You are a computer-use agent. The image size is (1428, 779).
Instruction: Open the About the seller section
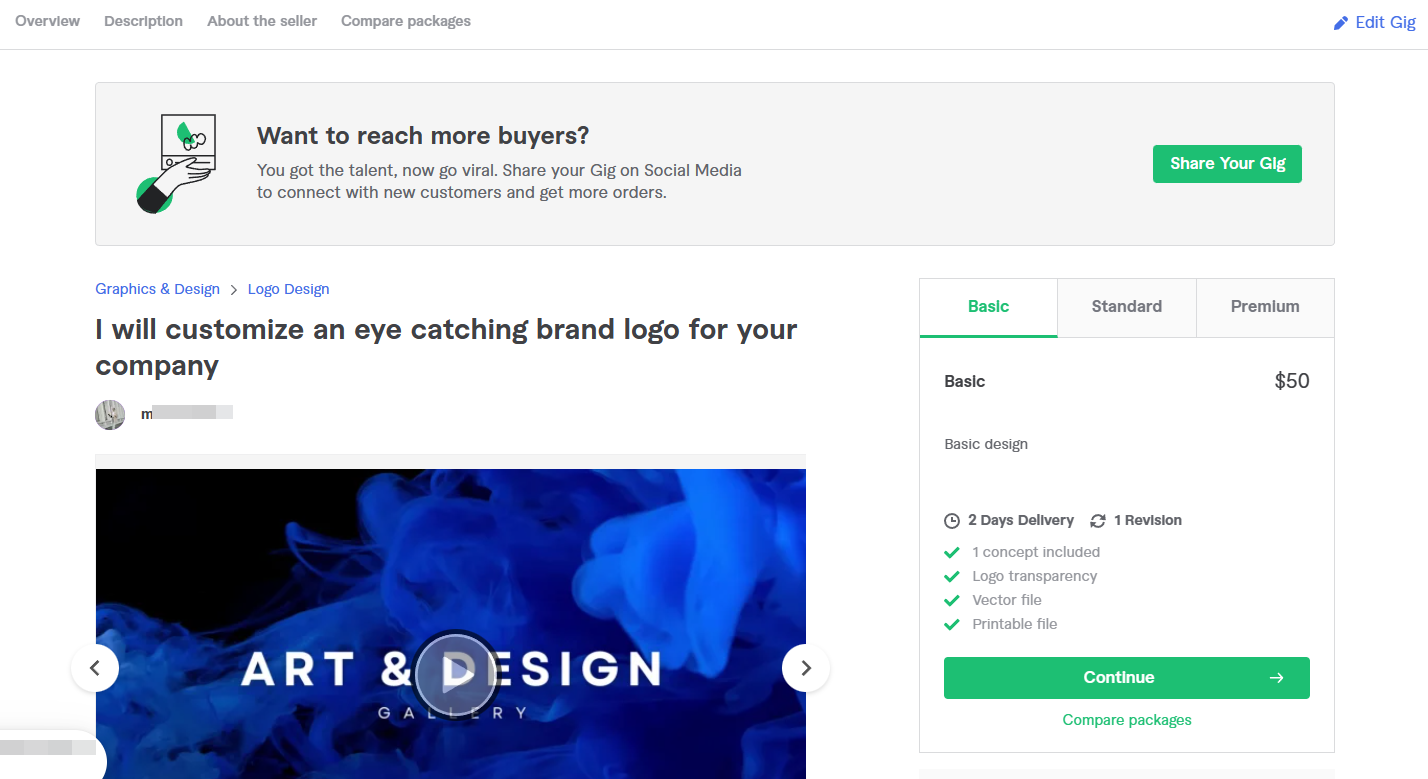(262, 21)
